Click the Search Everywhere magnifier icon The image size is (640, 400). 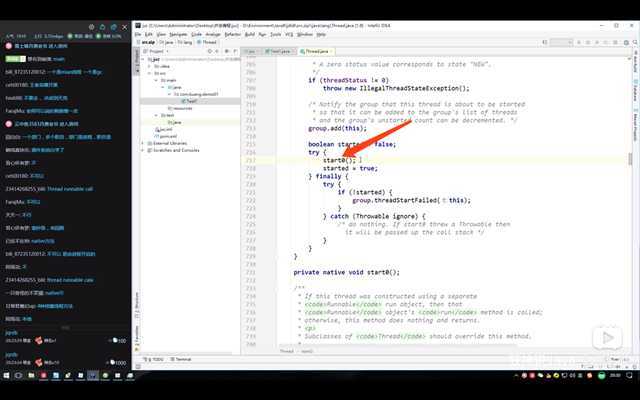click(635, 42)
